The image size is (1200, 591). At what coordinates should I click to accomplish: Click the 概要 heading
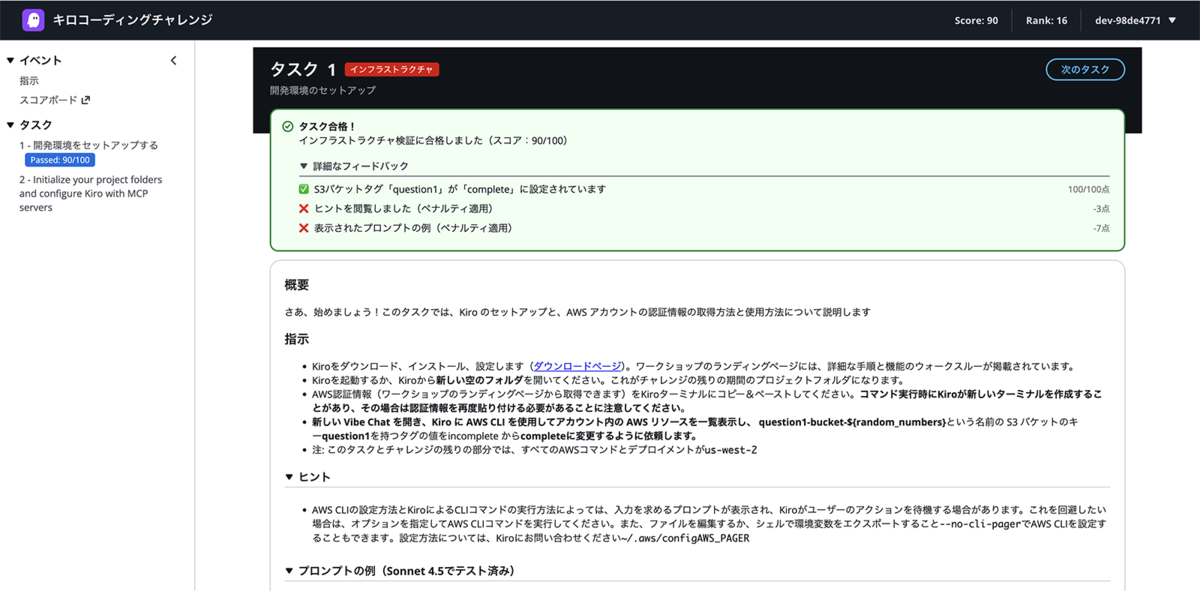[x=297, y=285]
